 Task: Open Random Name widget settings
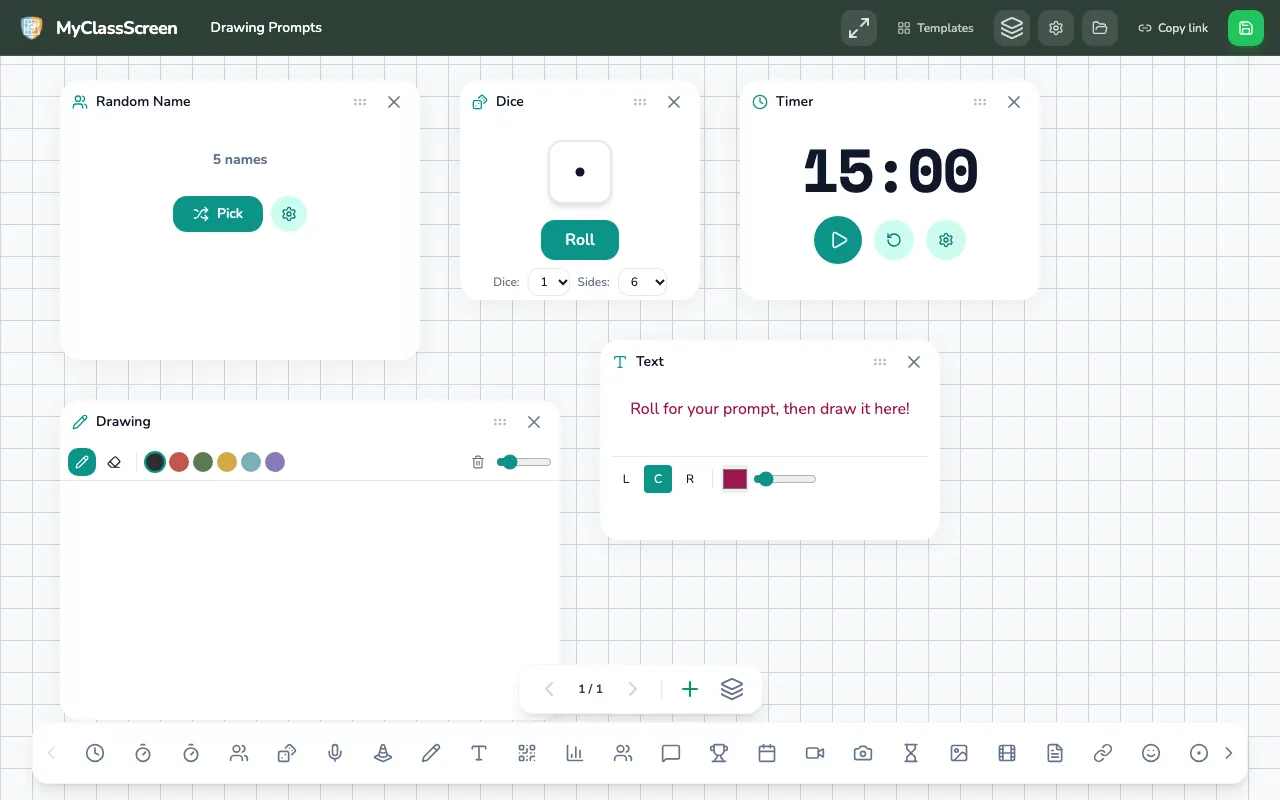289,213
